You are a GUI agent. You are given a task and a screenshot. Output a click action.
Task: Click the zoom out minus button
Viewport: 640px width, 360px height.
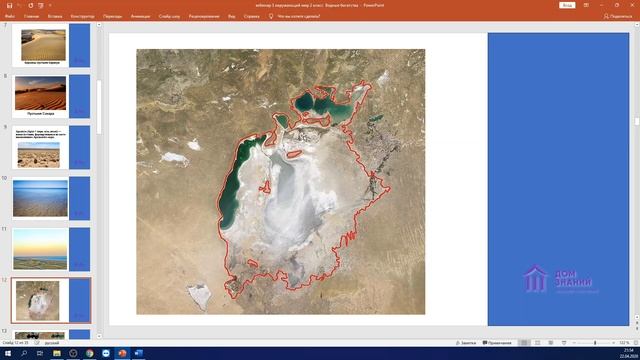(x=574, y=343)
